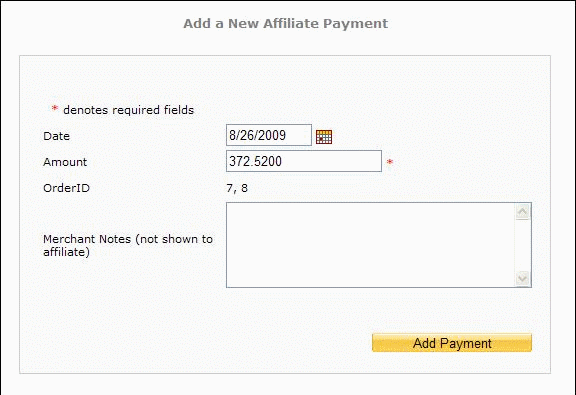Click the Amount label
The image size is (576, 395).
coord(65,162)
